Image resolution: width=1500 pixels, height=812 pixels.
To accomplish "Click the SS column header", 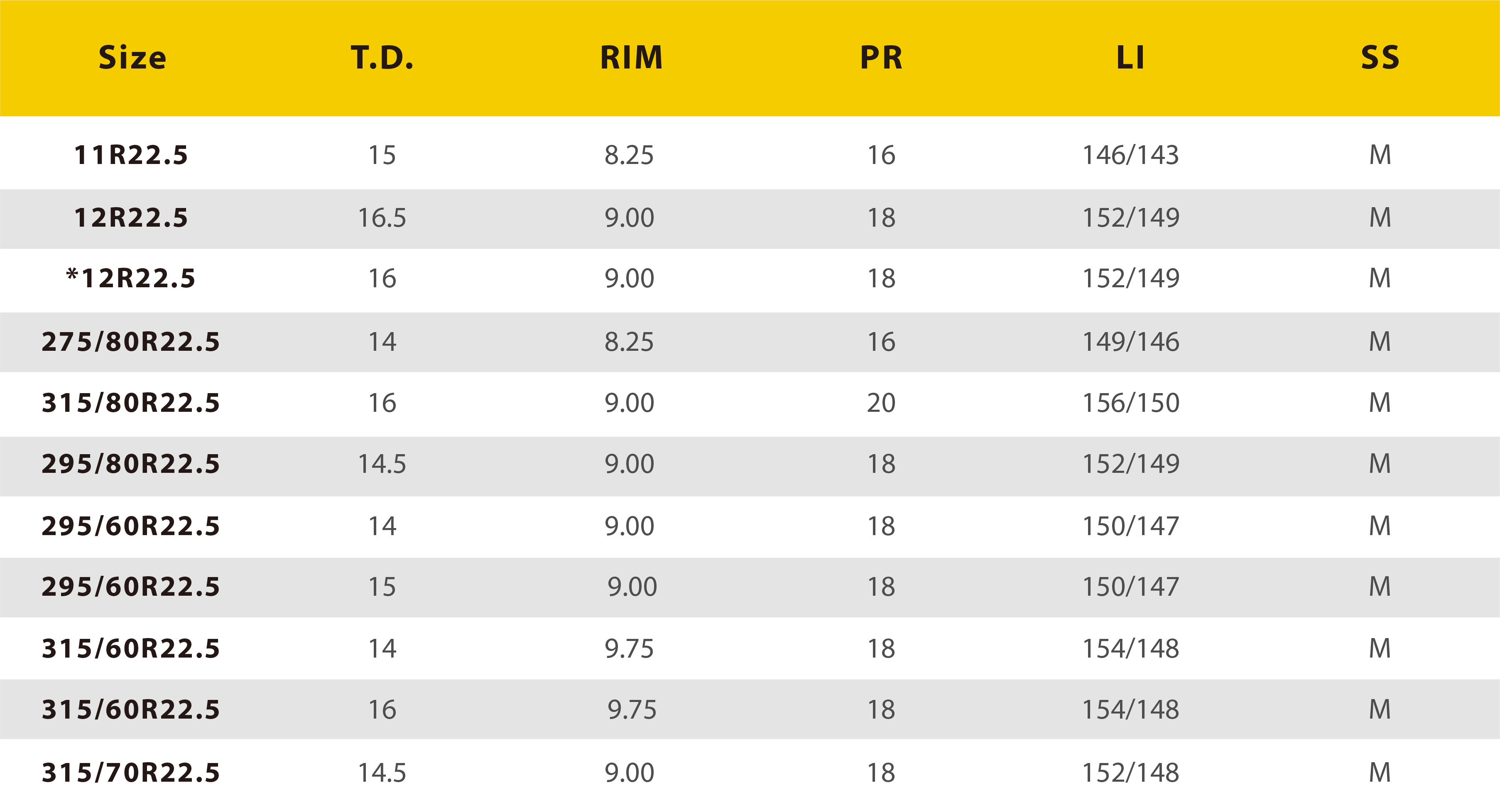I will 1380,58.
